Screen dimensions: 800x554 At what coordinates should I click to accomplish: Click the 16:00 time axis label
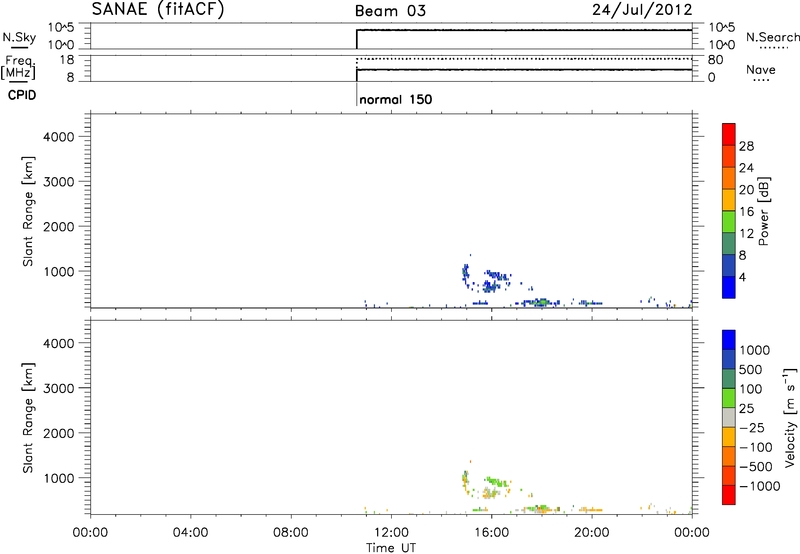(491, 533)
